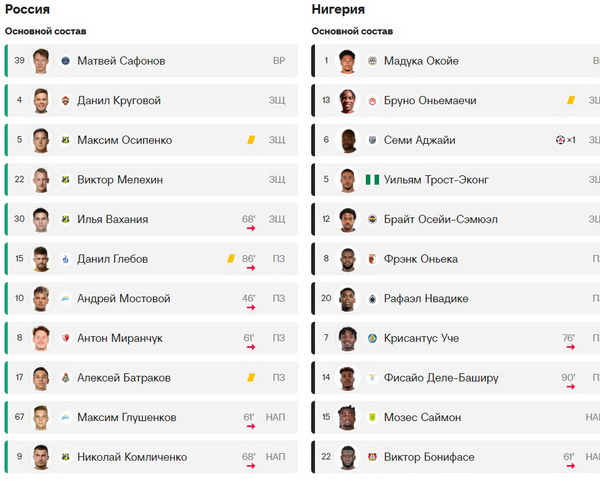
Task: Click Nigeria flag icon by Уильям Трост-Эконг
Action: click(372, 179)
